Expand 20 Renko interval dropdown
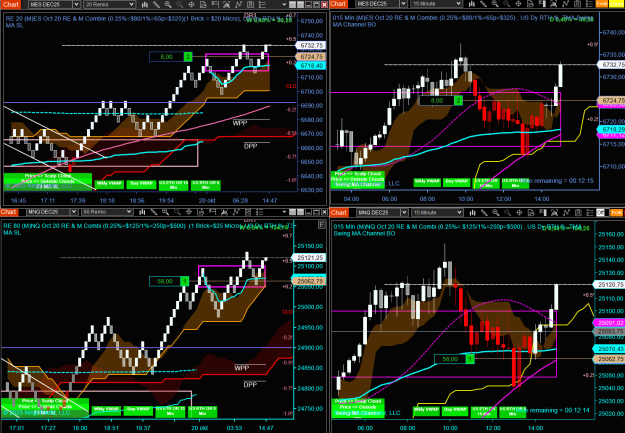This screenshot has width=625, height=433. pos(131,4)
